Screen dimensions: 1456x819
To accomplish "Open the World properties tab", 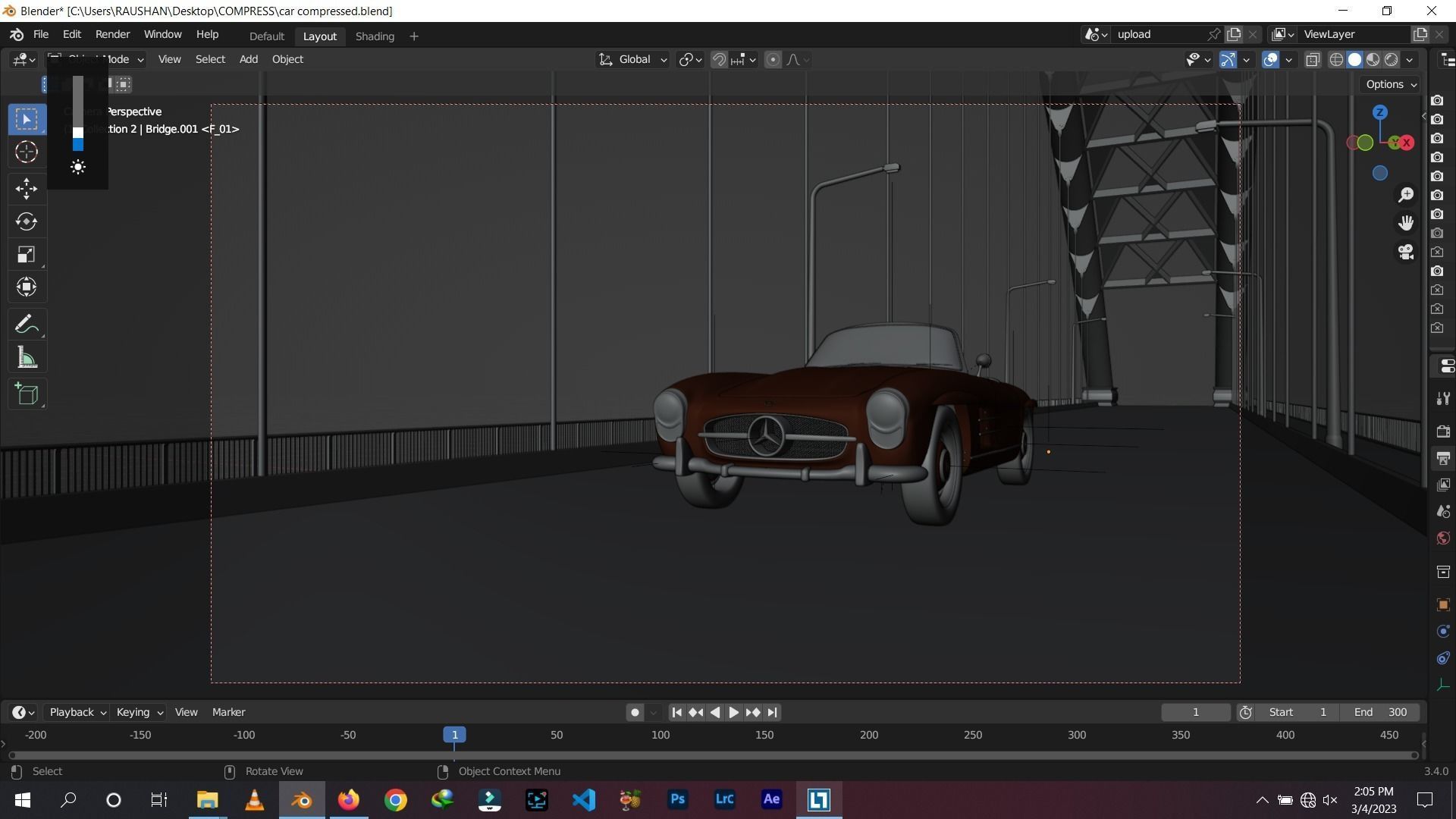I will [1444, 538].
